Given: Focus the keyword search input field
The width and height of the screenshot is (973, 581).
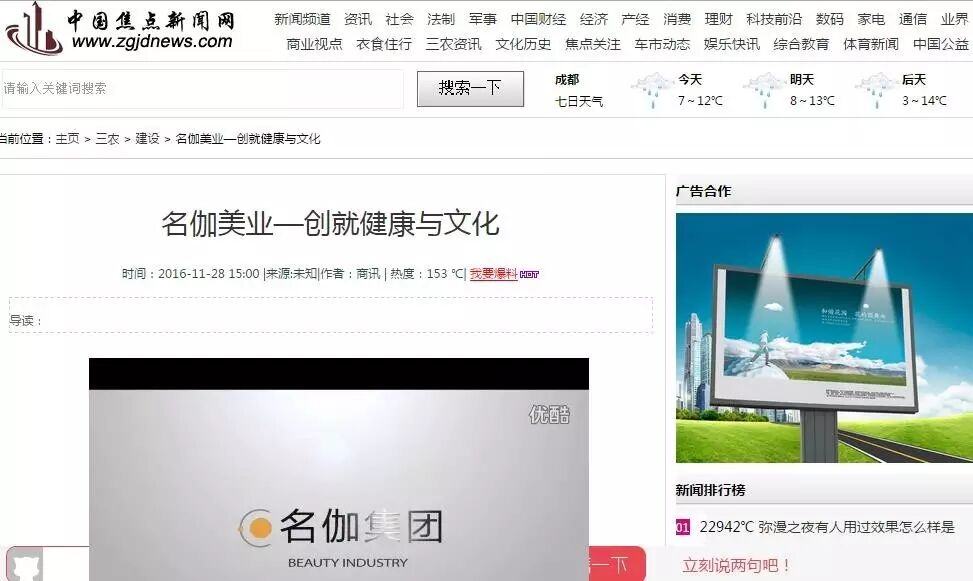Looking at the screenshot, I should 202,89.
